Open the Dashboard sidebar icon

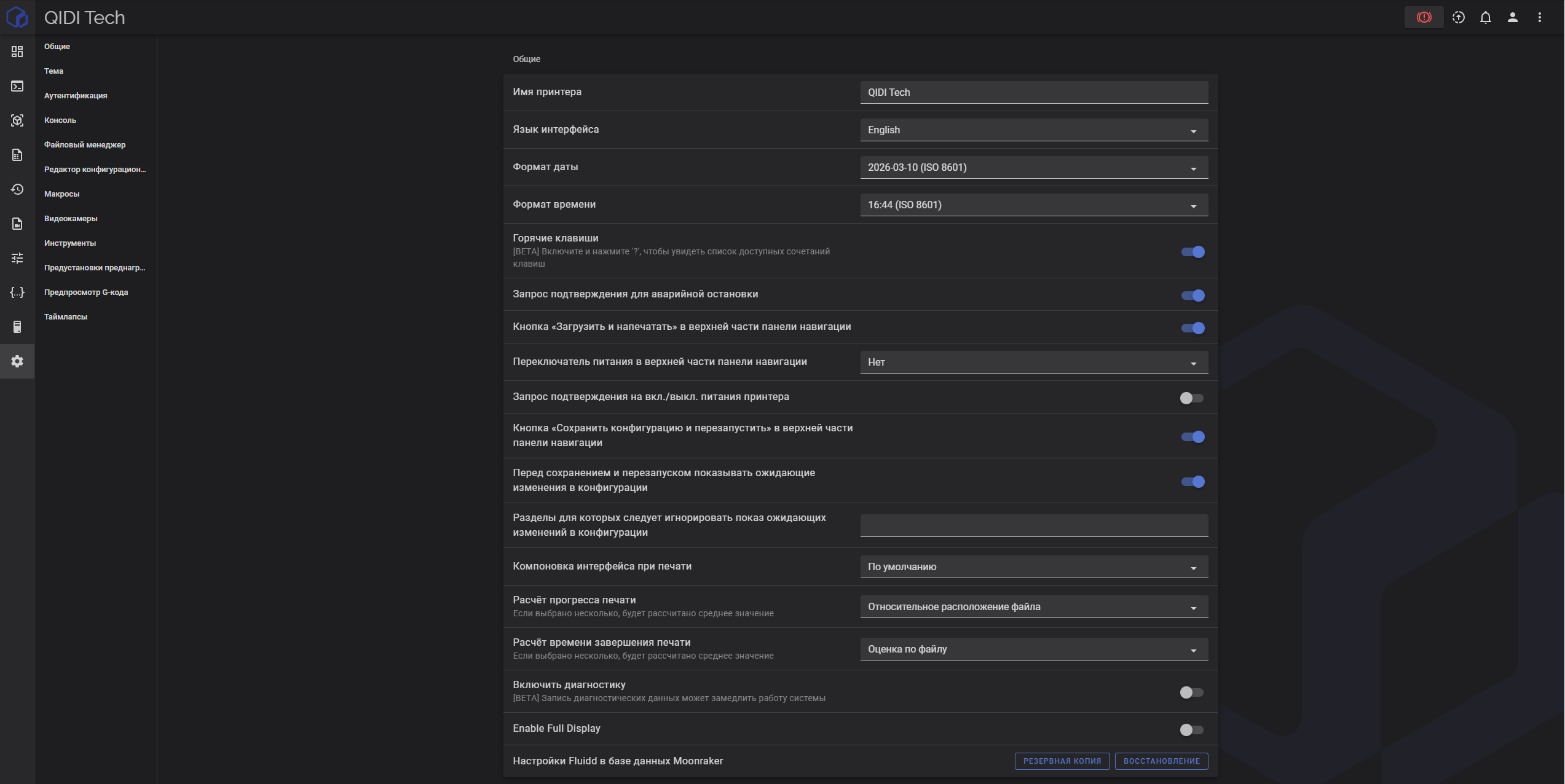(x=17, y=52)
